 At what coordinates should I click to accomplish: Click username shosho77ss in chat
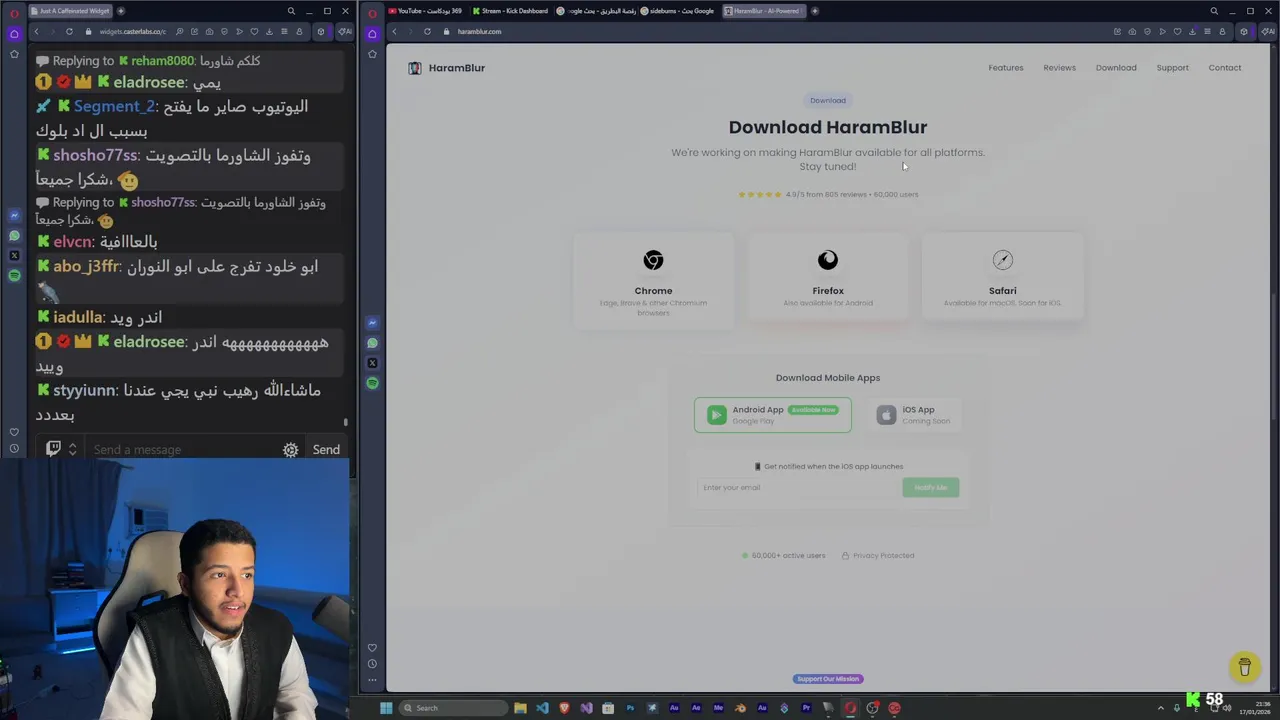click(95, 155)
